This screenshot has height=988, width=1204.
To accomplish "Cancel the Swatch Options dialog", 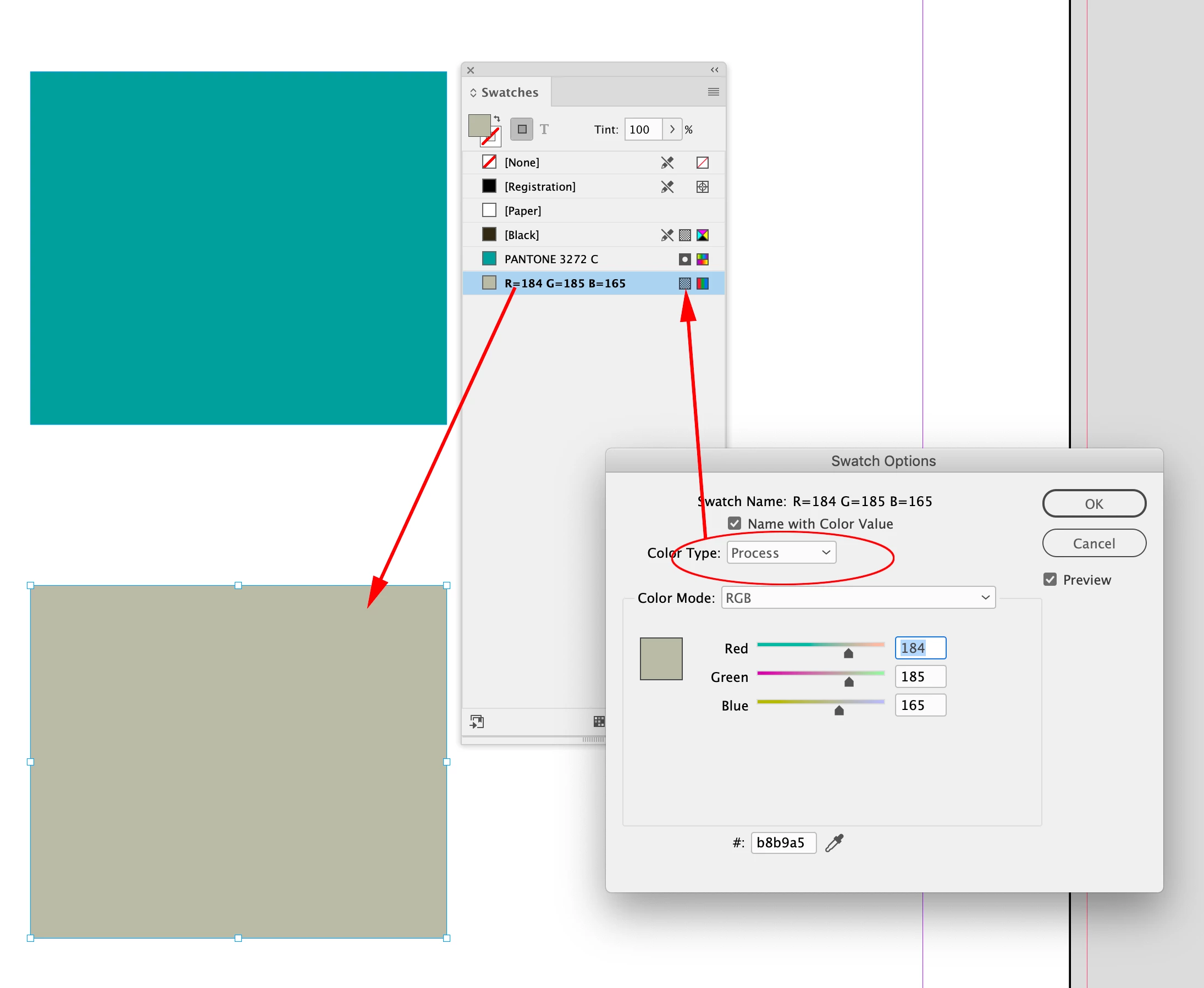I will click(x=1093, y=543).
